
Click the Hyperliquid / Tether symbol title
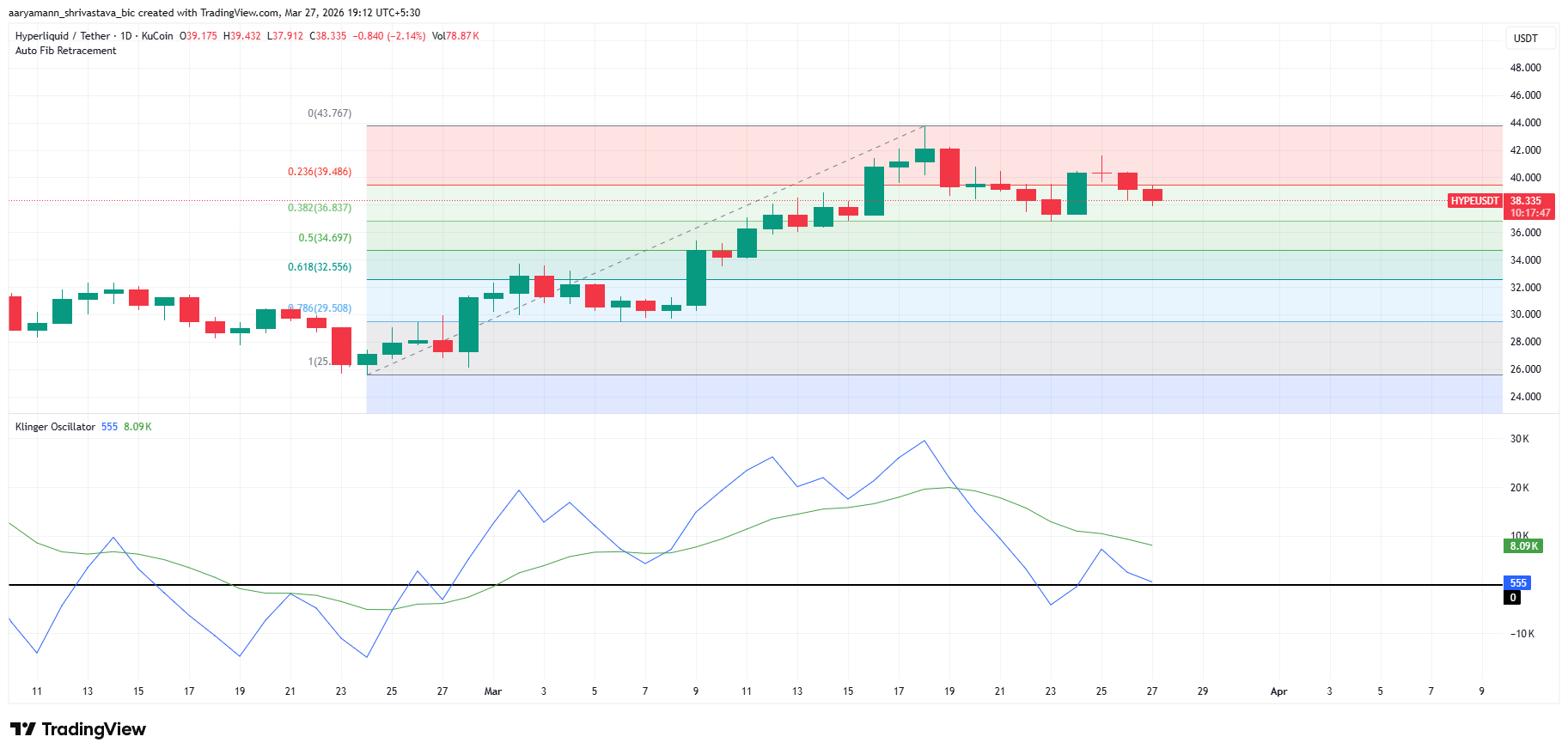pos(63,36)
